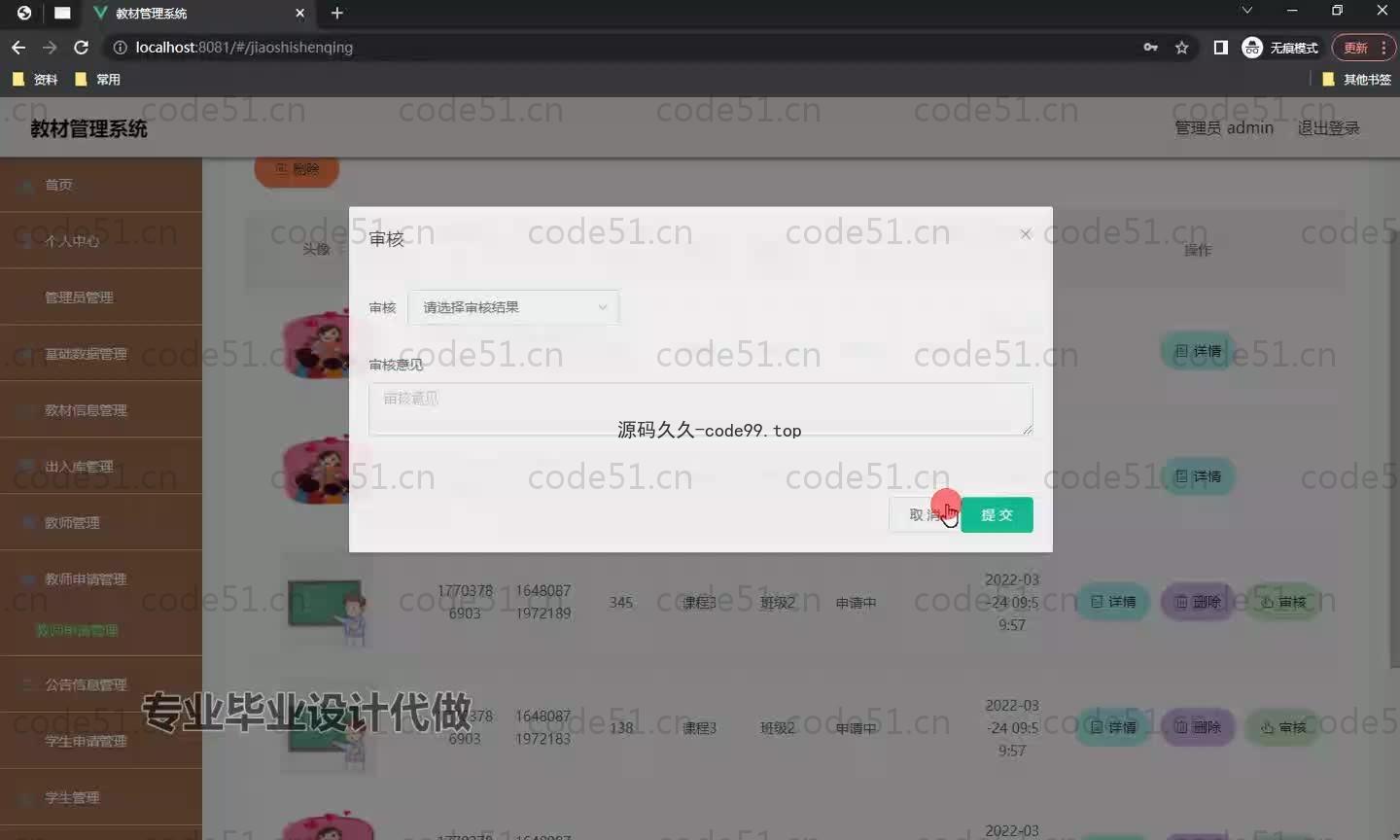The image size is (1400, 840).
Task: Open the 请选择审核结果 dropdown
Action: click(x=513, y=307)
